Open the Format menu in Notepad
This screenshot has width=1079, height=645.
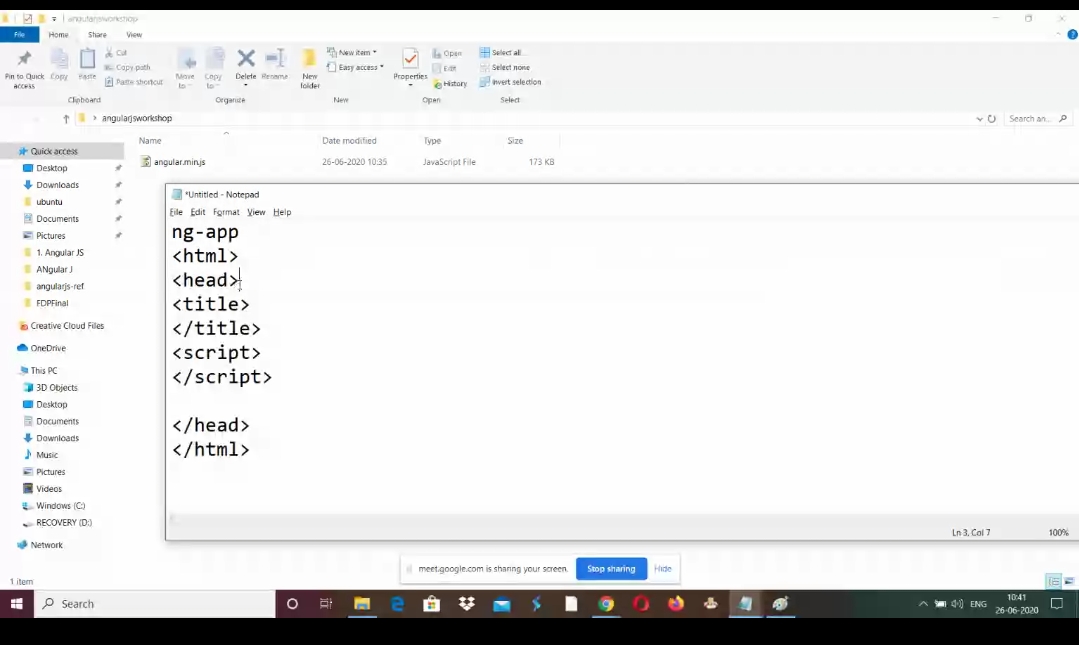pyautogui.click(x=226, y=212)
